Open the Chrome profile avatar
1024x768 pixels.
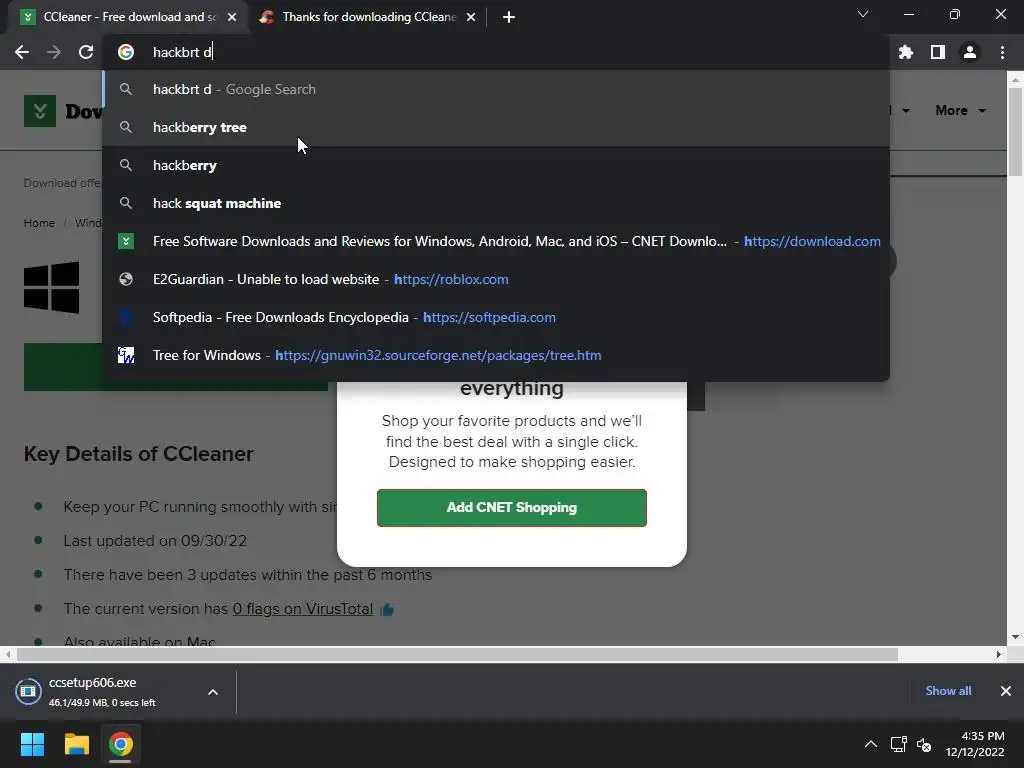pos(970,52)
